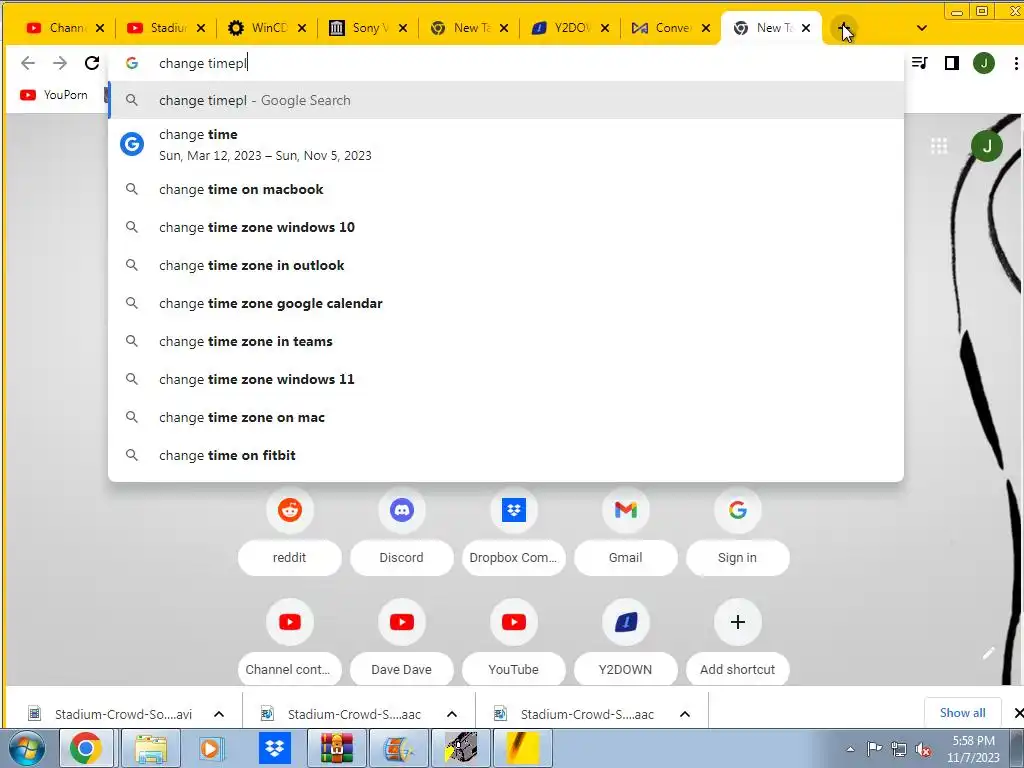Click the browser forward arrow

pos(60,63)
